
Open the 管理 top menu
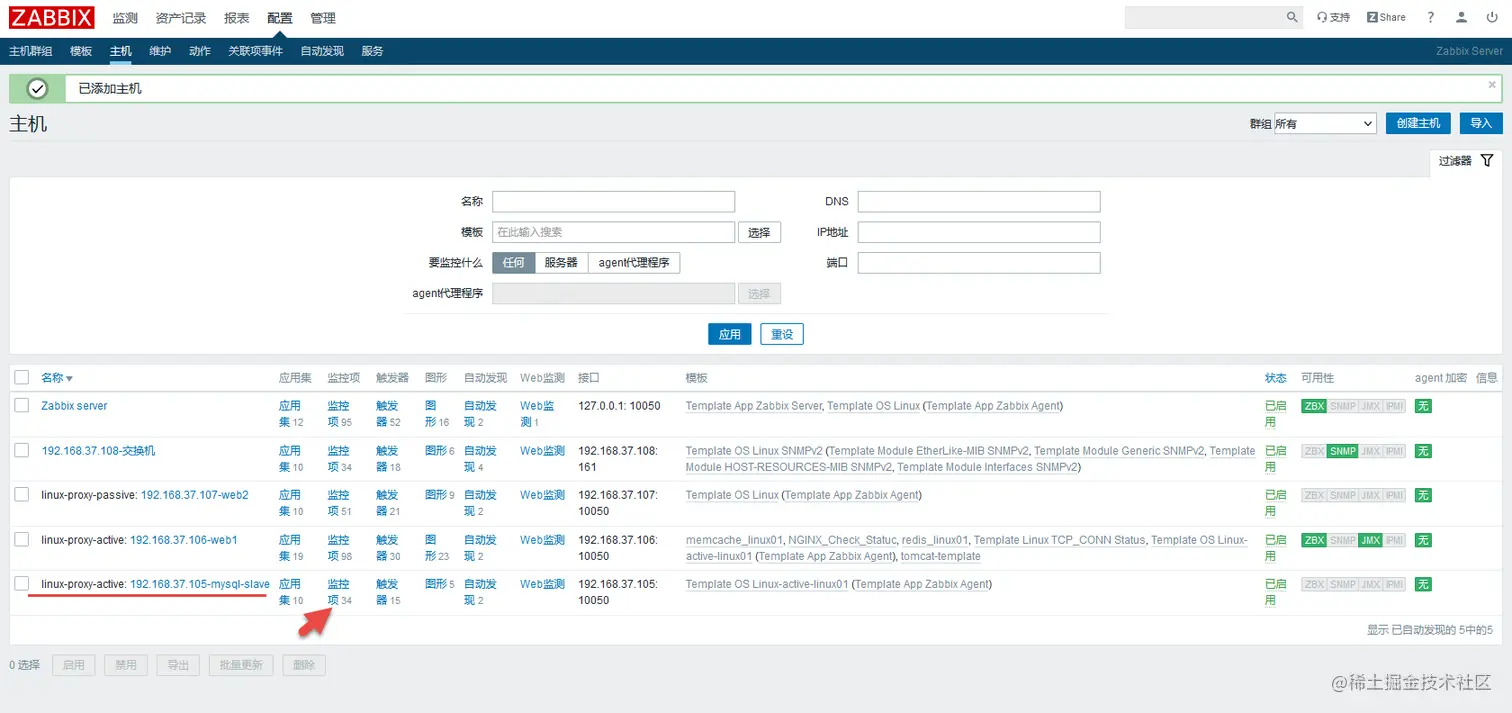323,18
